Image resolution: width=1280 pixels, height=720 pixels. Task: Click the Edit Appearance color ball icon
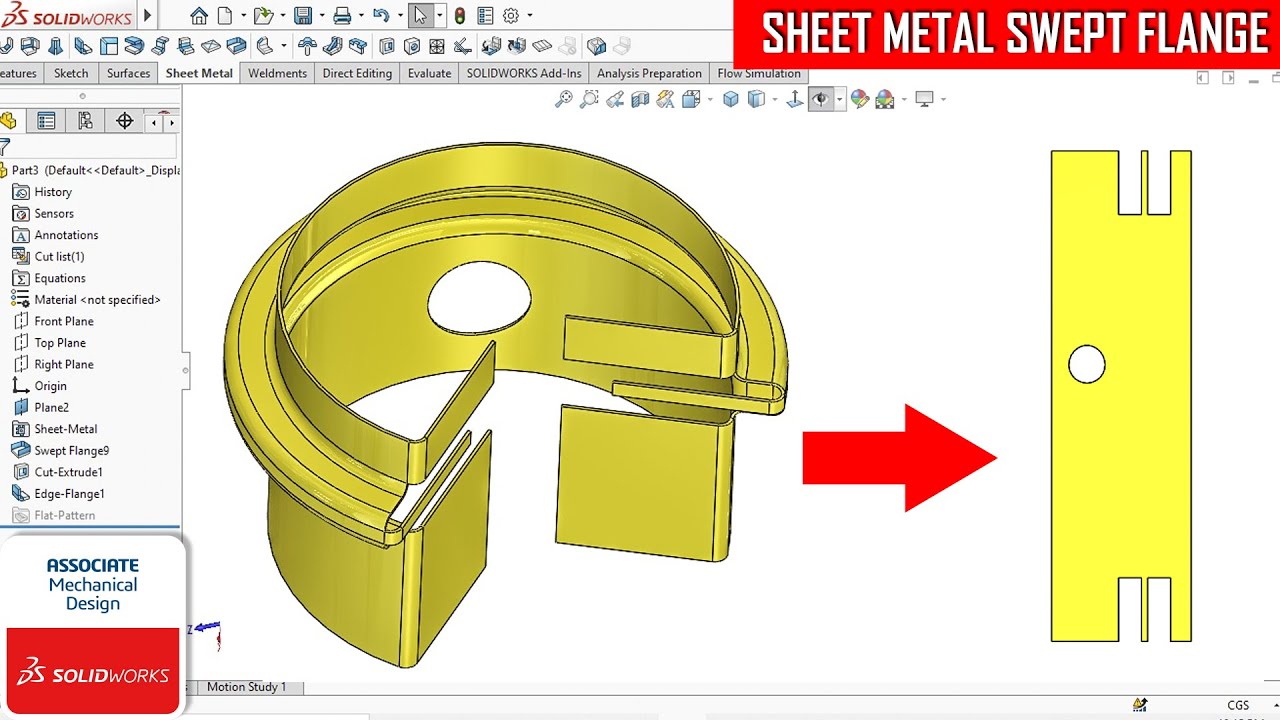859,99
